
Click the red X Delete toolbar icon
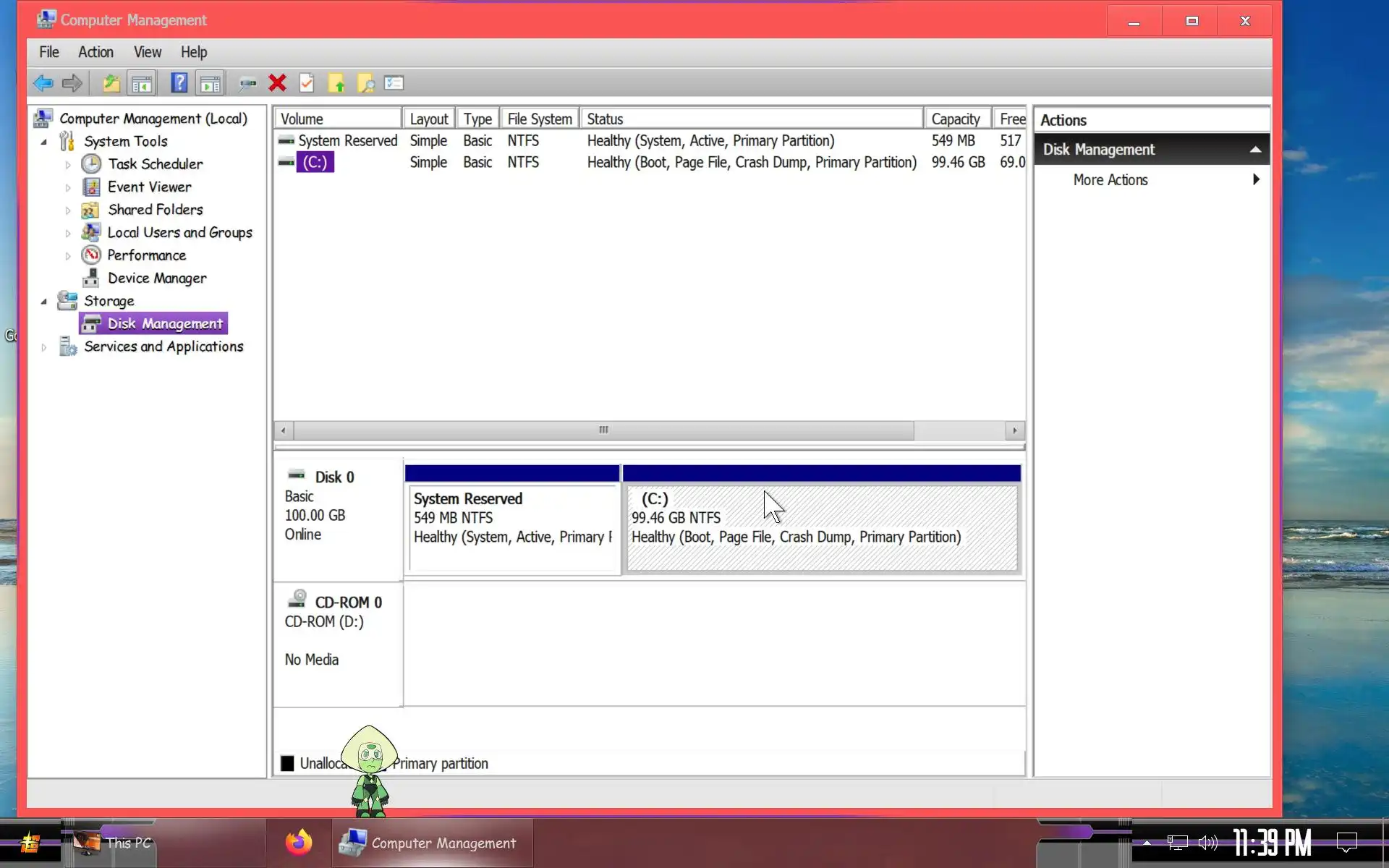pyautogui.click(x=277, y=83)
